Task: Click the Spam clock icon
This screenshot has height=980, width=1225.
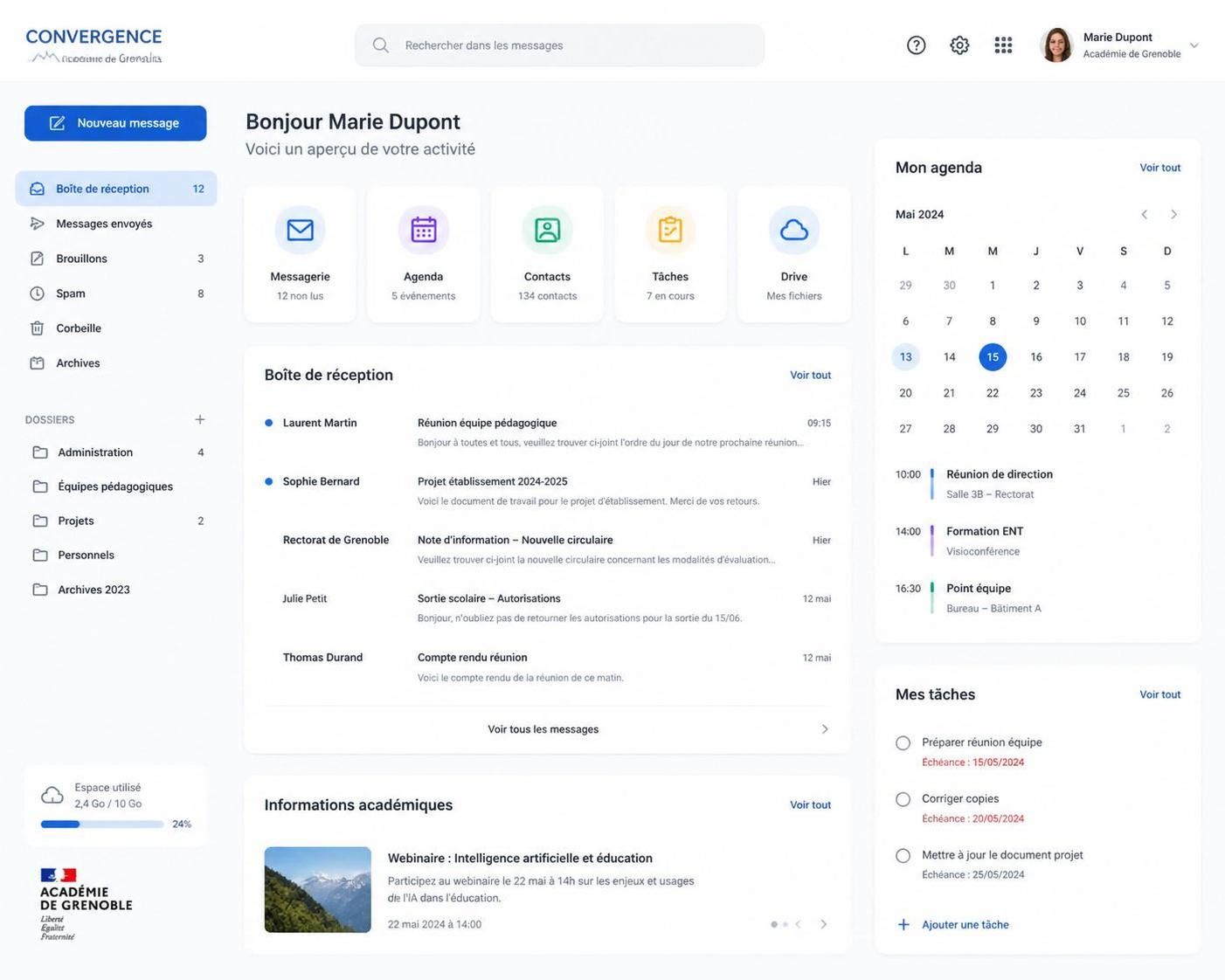Action: tap(37, 293)
